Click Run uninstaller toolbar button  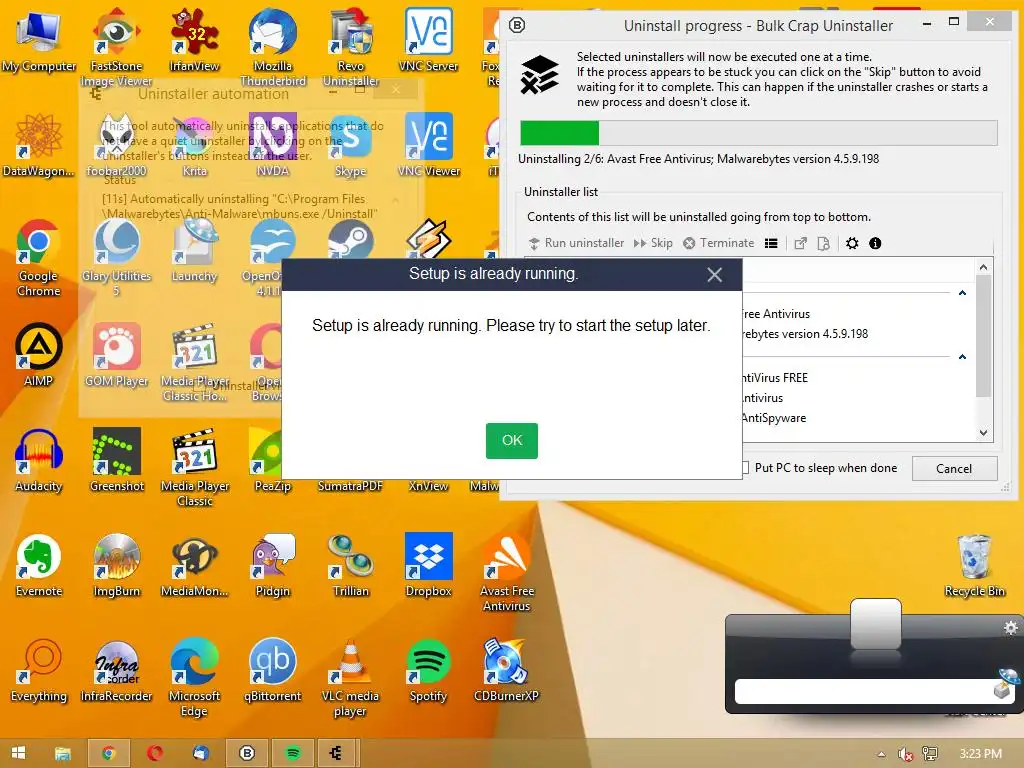point(576,243)
